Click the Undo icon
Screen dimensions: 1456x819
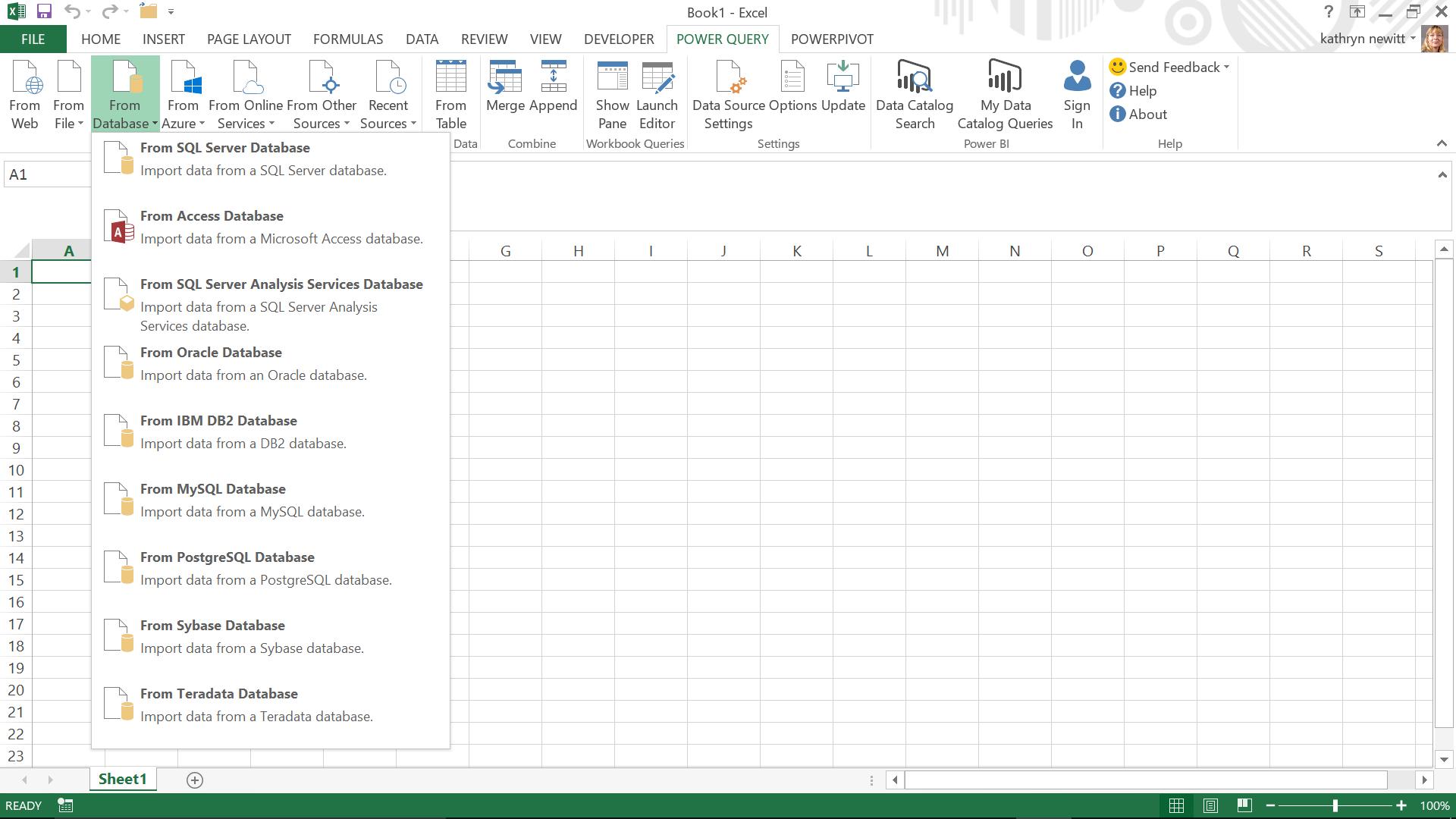click(x=72, y=11)
